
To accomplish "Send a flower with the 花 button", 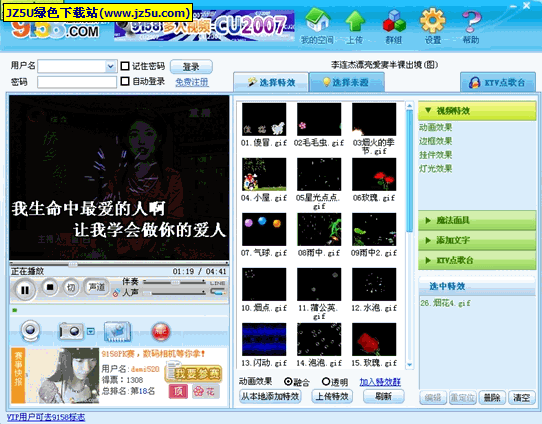I will click(205, 391).
